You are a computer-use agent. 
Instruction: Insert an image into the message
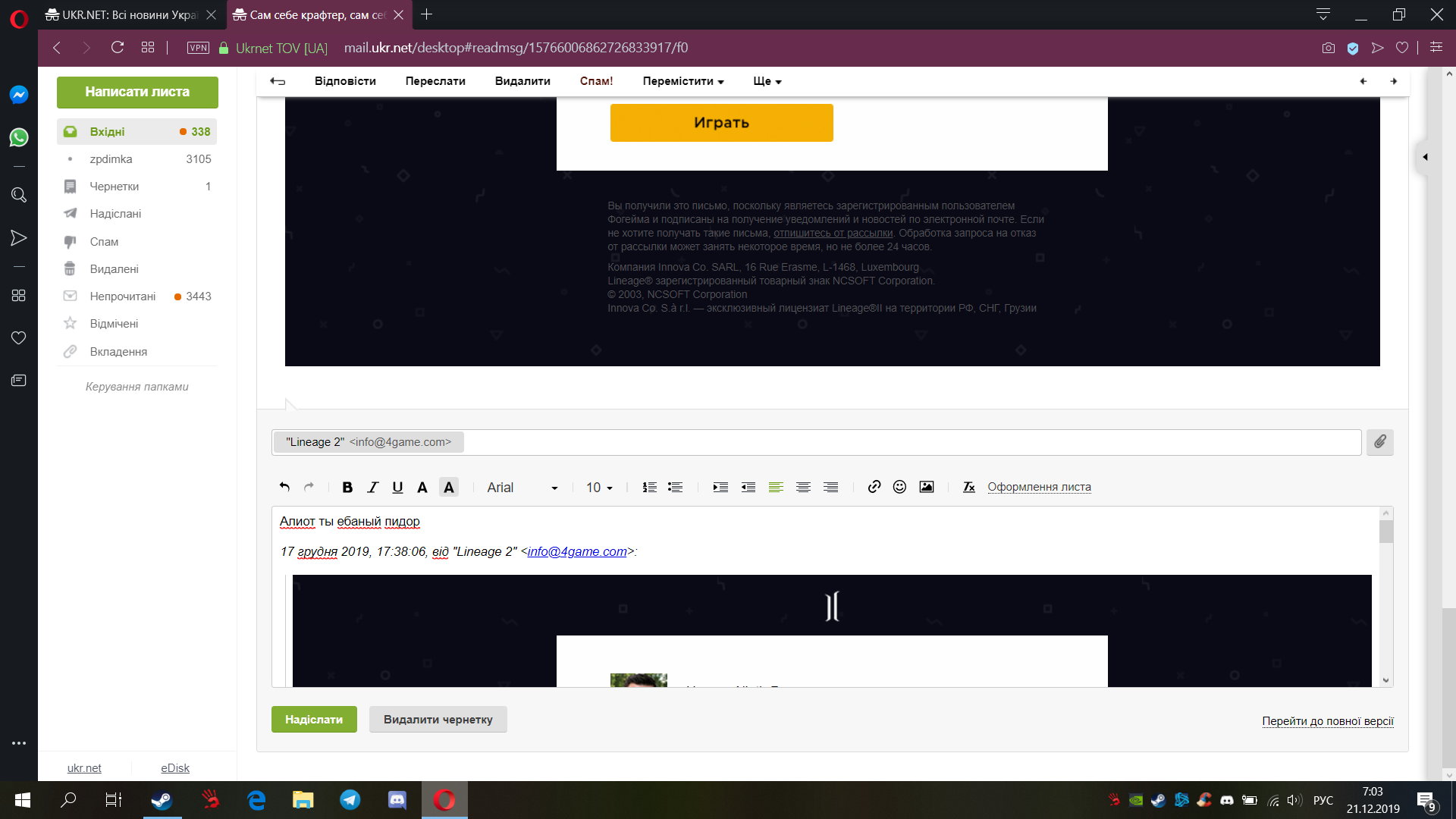[926, 487]
